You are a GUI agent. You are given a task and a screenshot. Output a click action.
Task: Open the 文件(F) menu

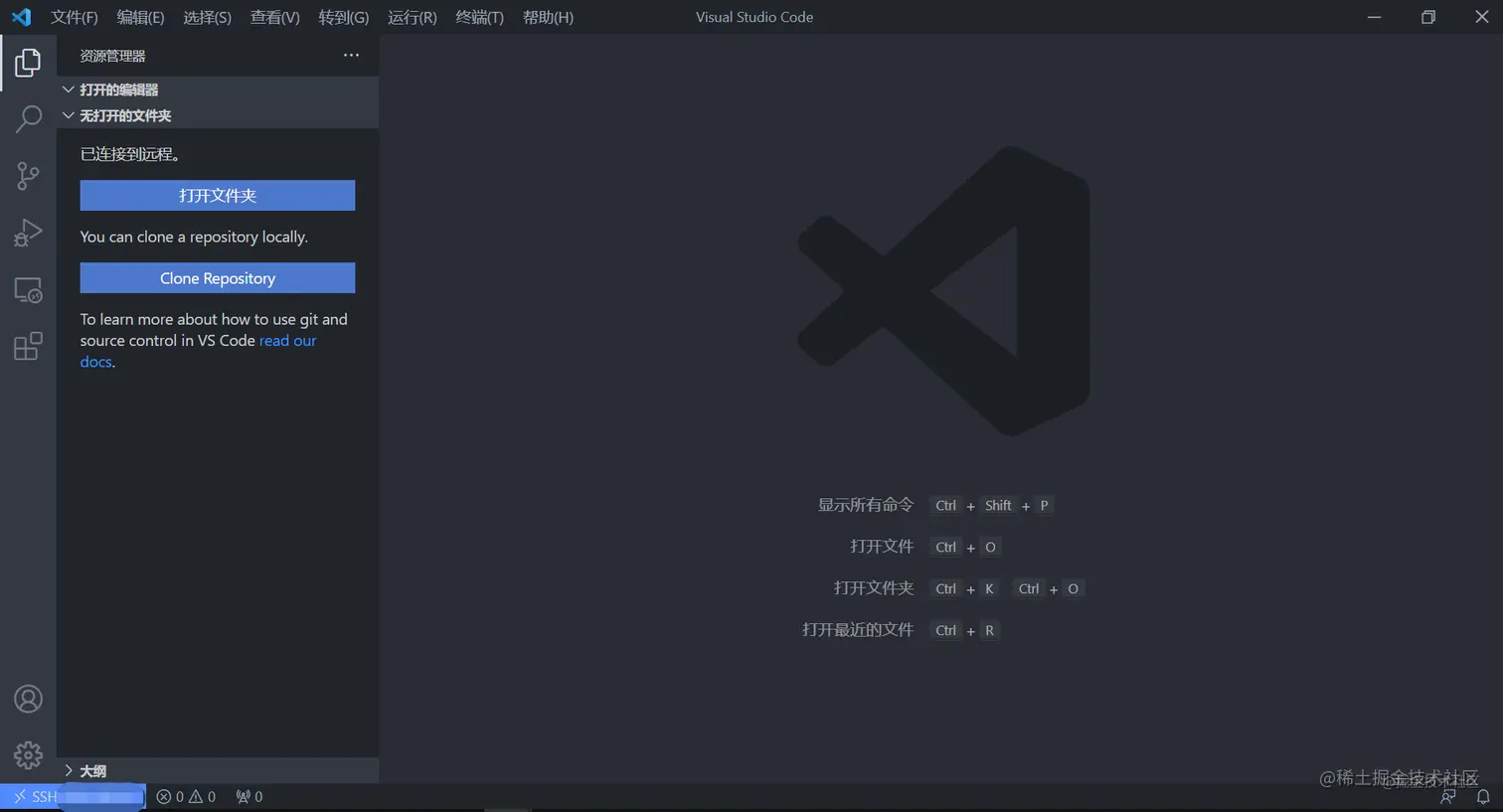(74, 17)
